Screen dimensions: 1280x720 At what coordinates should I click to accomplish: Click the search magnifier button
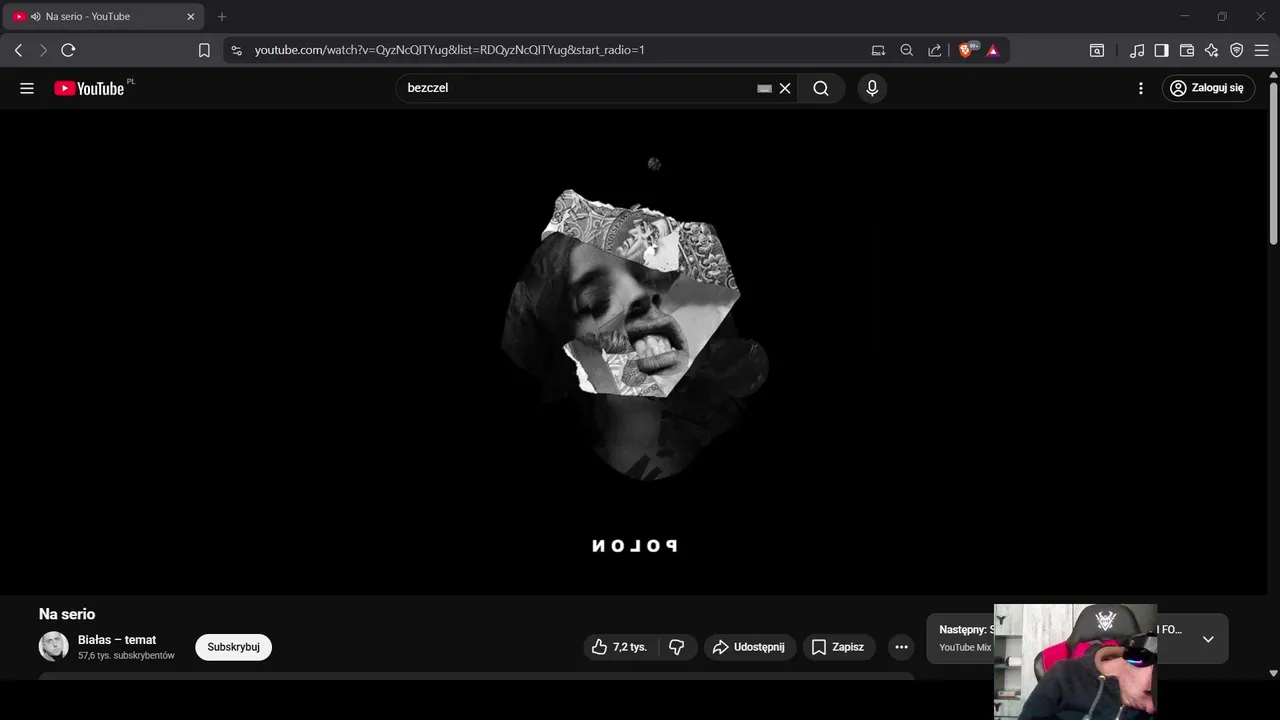(x=821, y=88)
